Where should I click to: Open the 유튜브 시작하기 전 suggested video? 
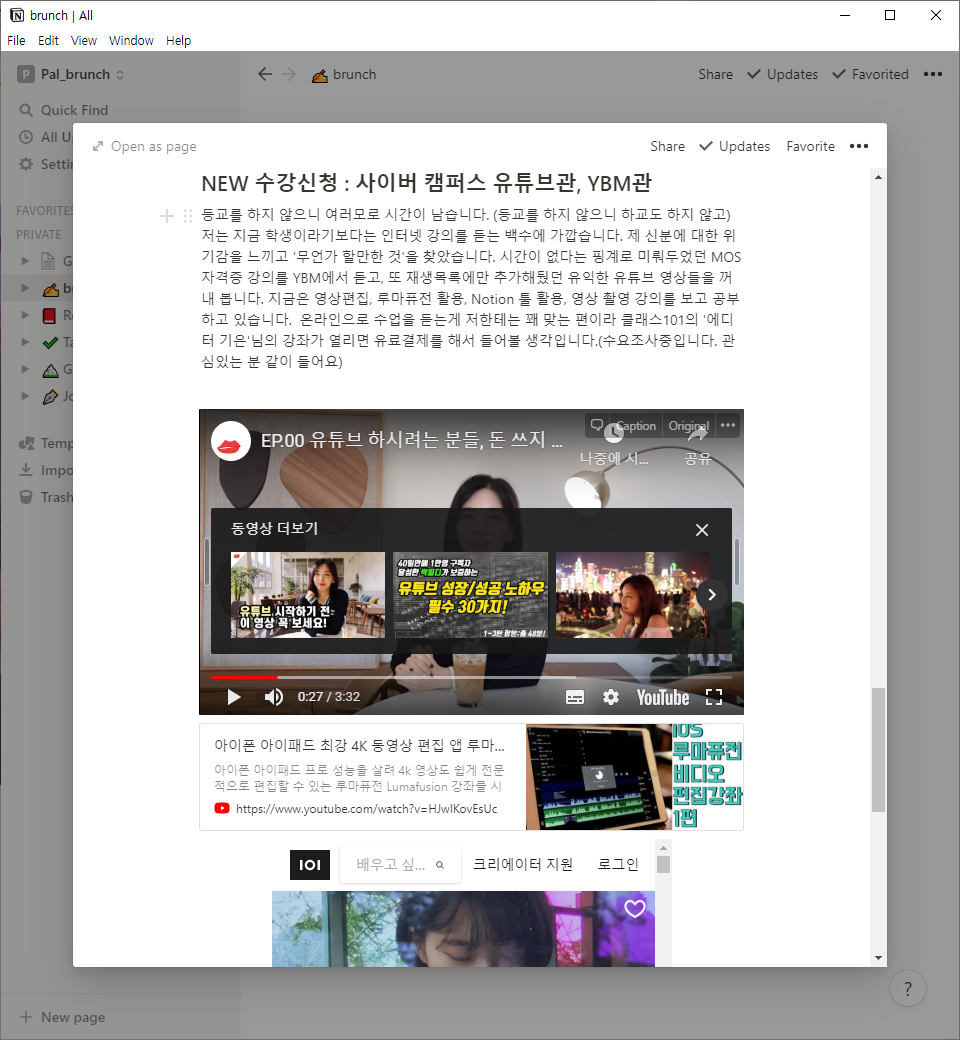[x=308, y=595]
